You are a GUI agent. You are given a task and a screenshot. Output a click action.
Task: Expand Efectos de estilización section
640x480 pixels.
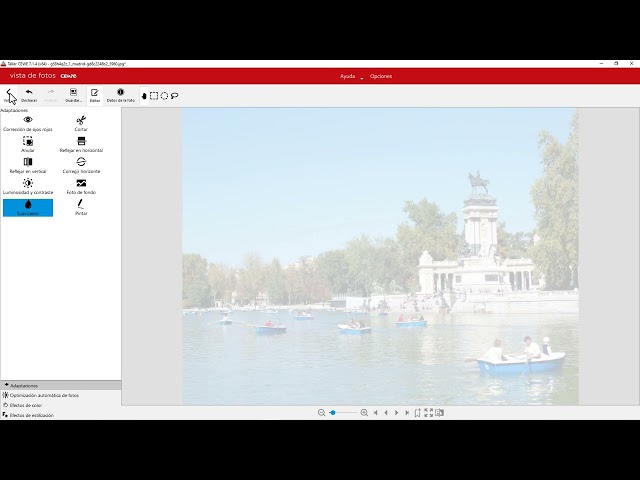[61, 415]
